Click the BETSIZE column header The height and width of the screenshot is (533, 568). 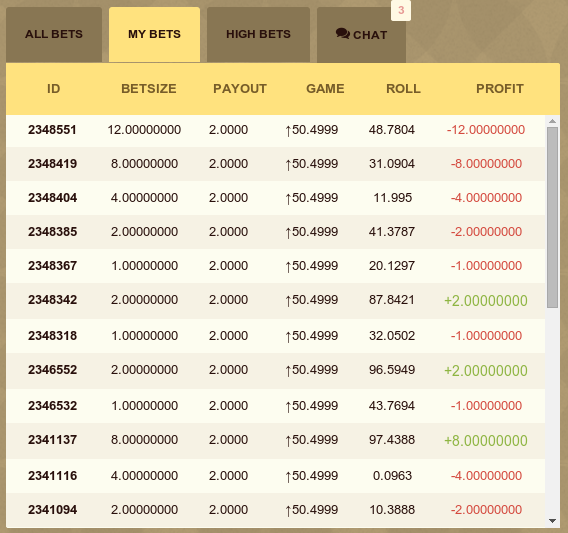pyautogui.click(x=149, y=89)
